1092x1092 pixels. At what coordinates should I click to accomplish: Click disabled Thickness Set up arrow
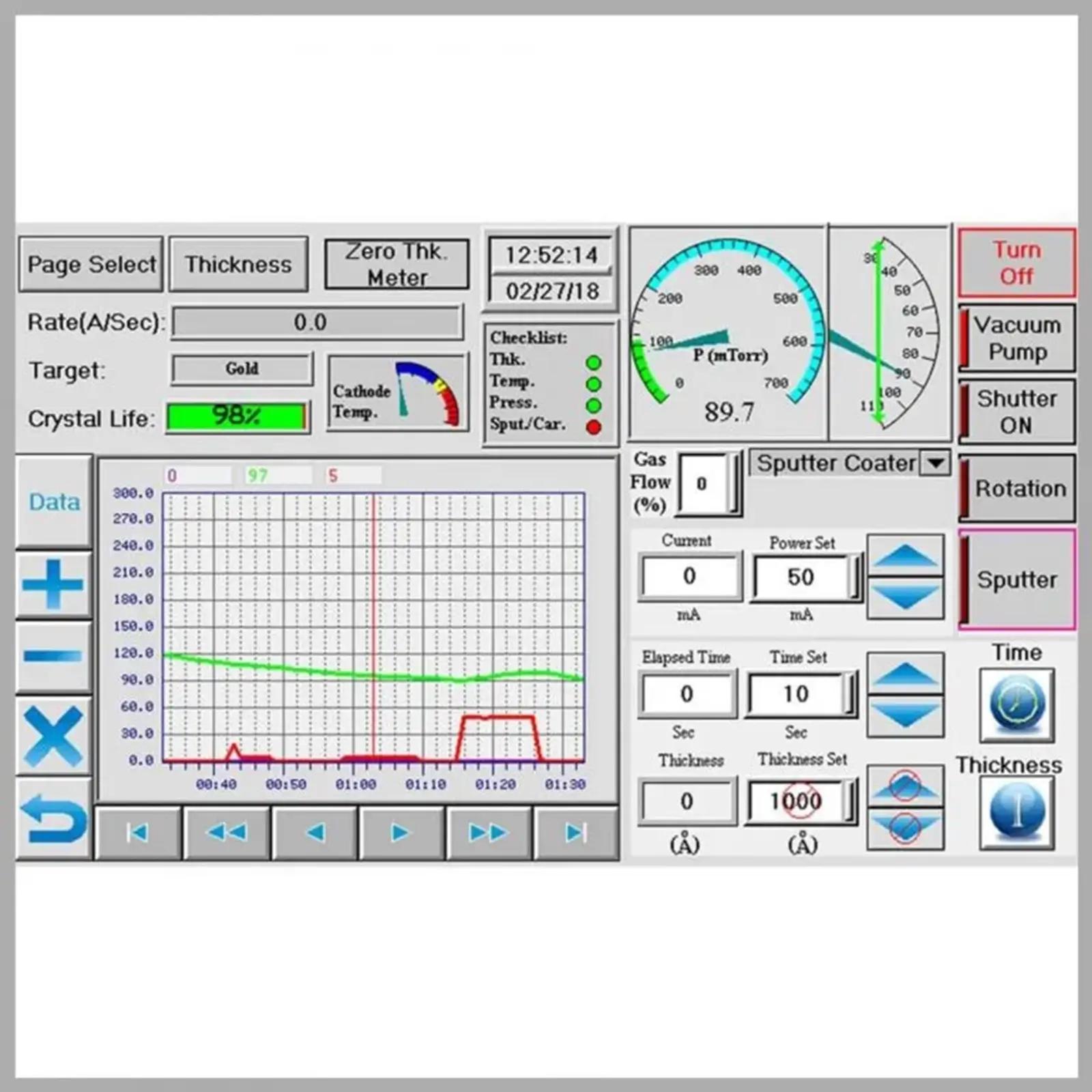(x=906, y=786)
